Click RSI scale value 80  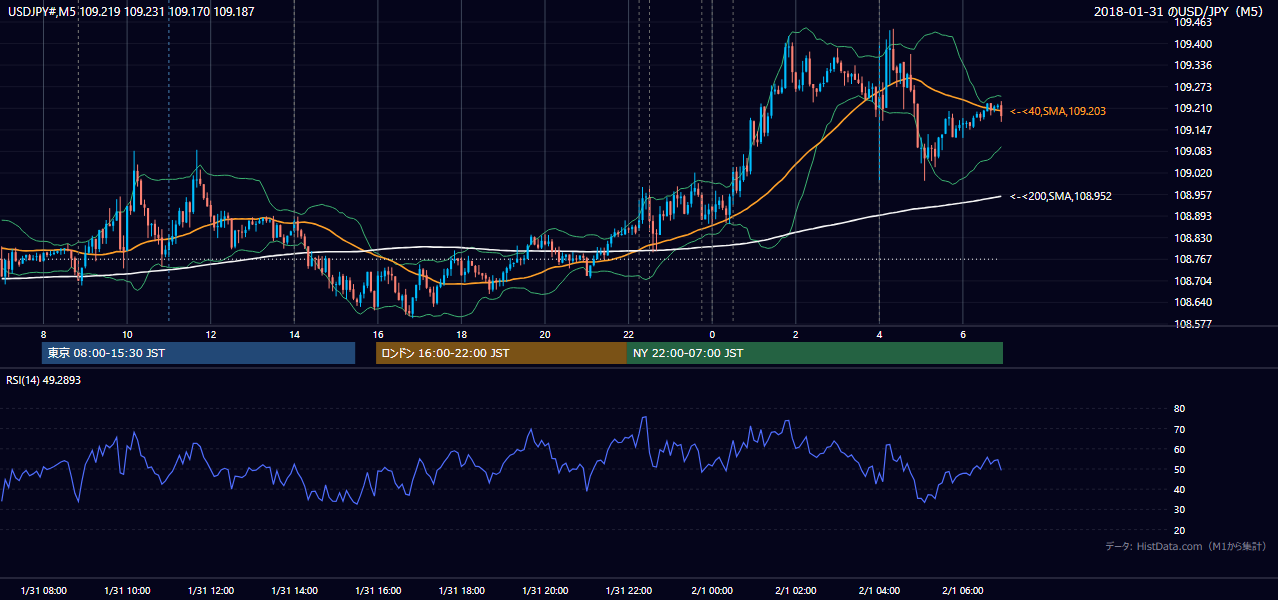click(x=1179, y=409)
